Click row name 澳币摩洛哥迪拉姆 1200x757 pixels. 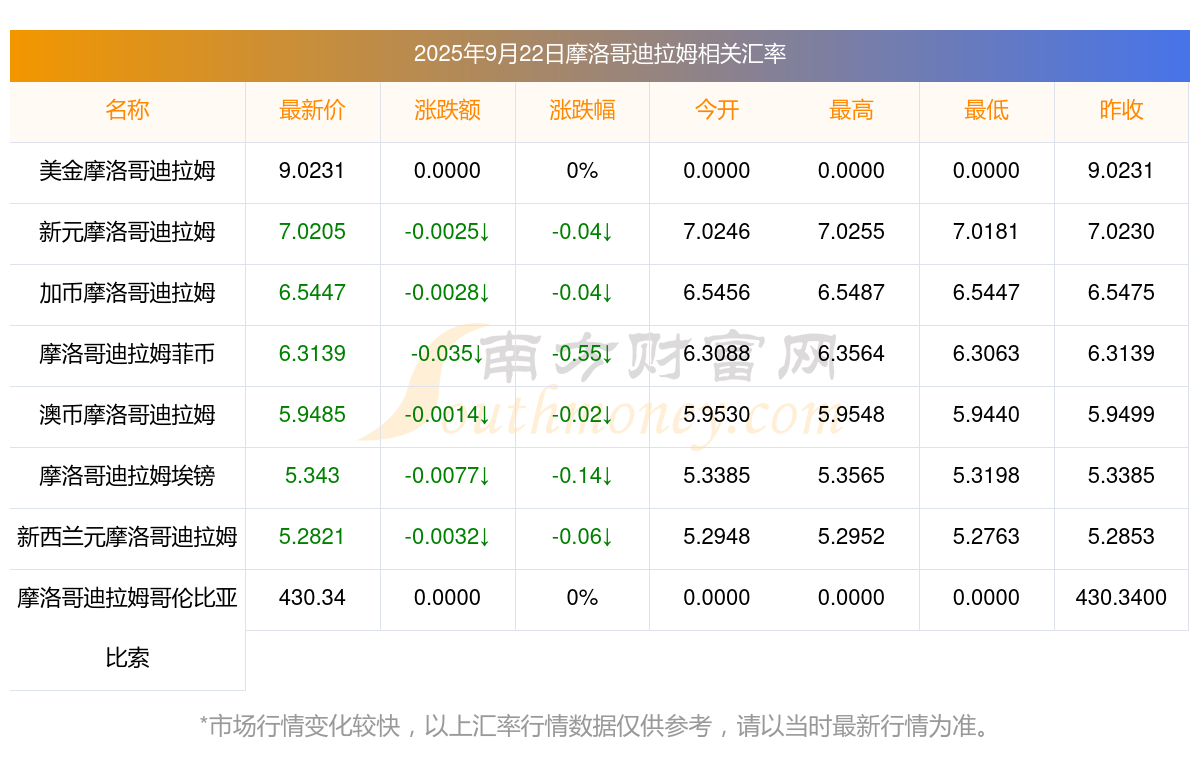[x=127, y=415]
